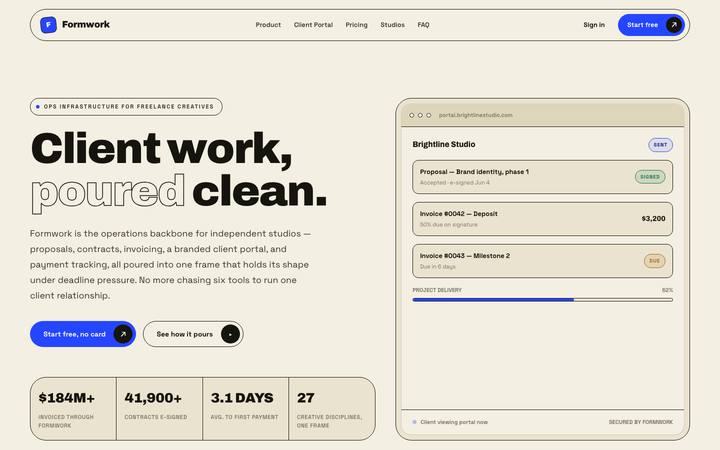The width and height of the screenshot is (720, 450).
Task: Click the client viewing status dot
Action: pos(414,422)
